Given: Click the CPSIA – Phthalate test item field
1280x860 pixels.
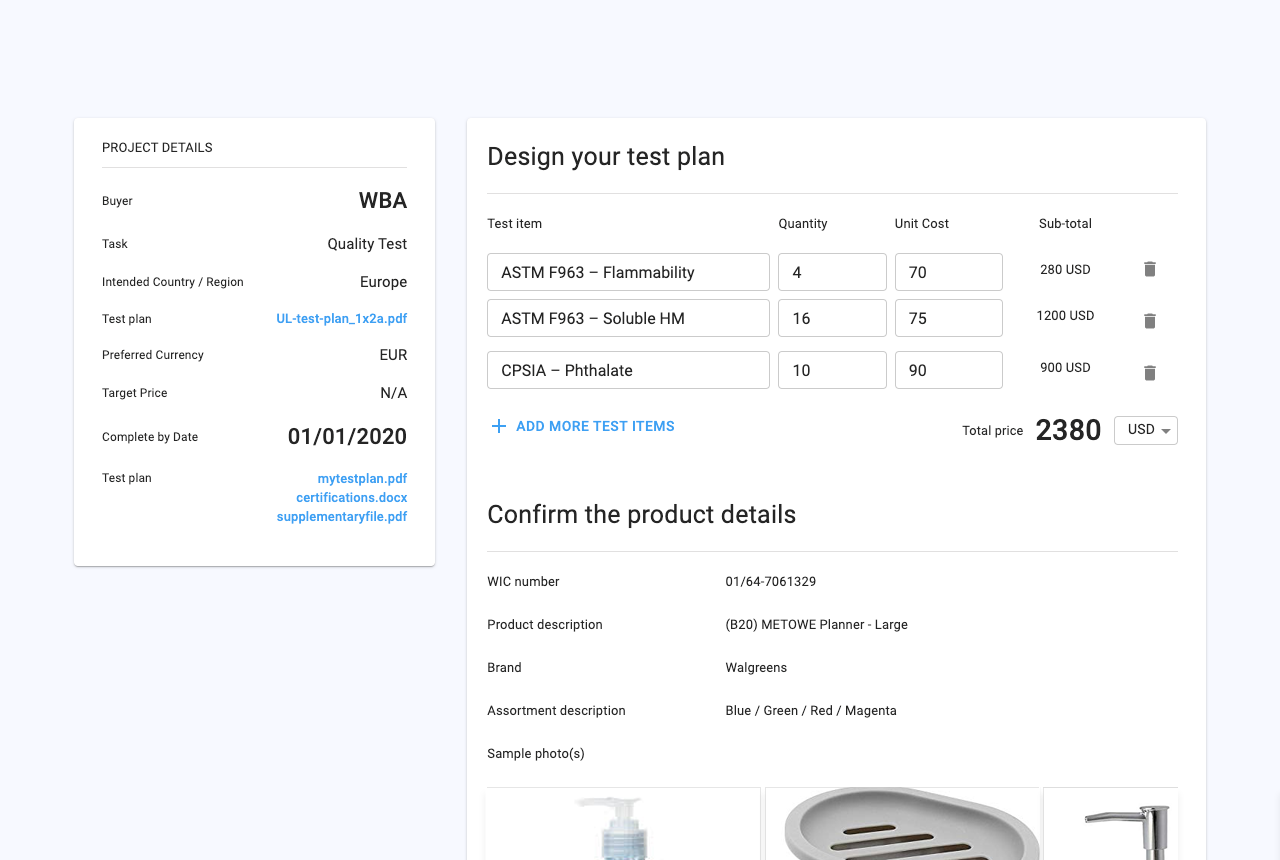Looking at the screenshot, I should click(x=628, y=370).
